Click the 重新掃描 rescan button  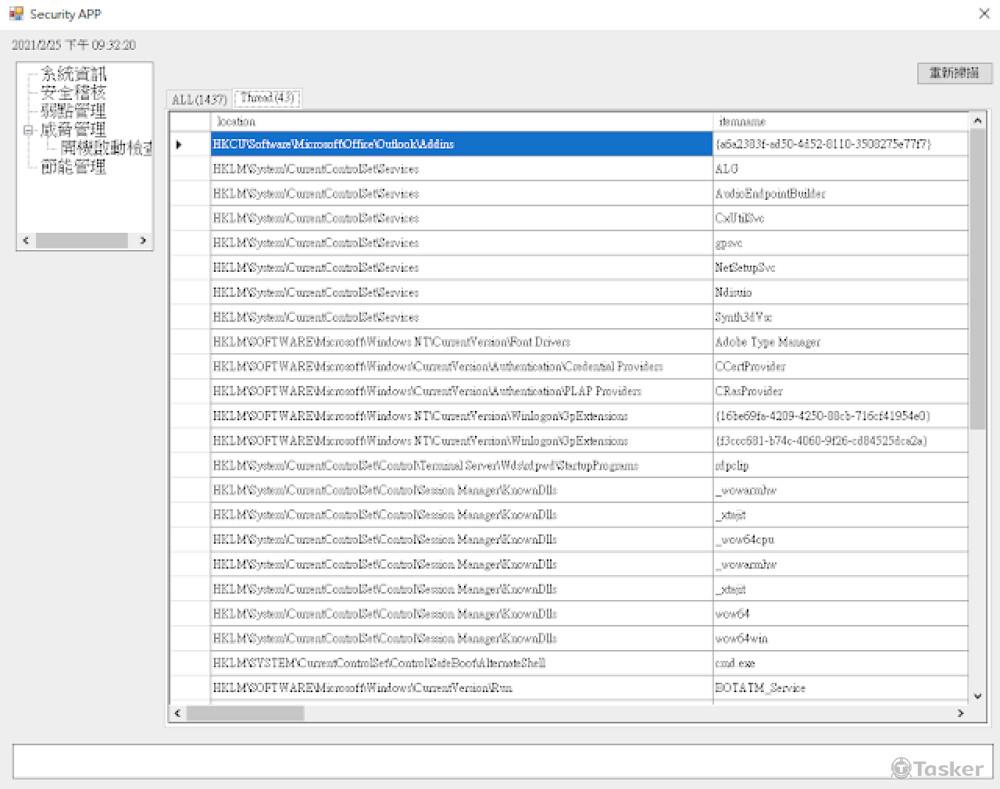(954, 73)
